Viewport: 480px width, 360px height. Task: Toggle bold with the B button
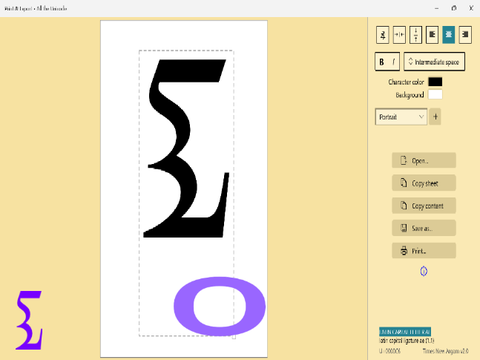[x=382, y=62]
